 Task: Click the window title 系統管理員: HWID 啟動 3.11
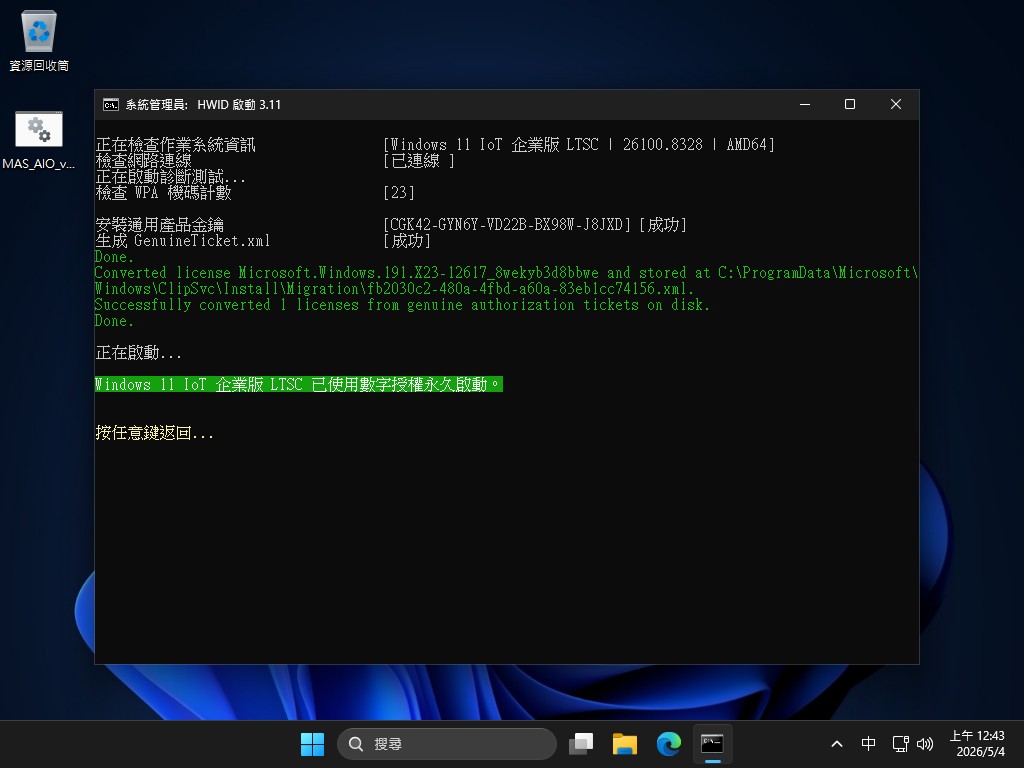(203, 104)
